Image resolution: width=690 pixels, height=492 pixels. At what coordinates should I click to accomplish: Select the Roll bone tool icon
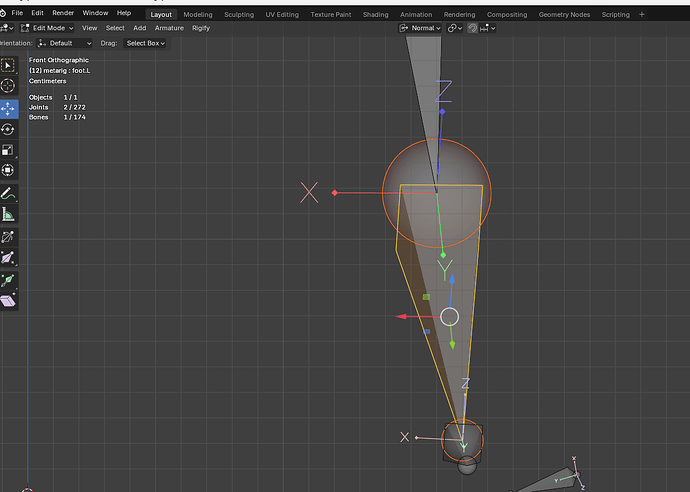pos(8,237)
